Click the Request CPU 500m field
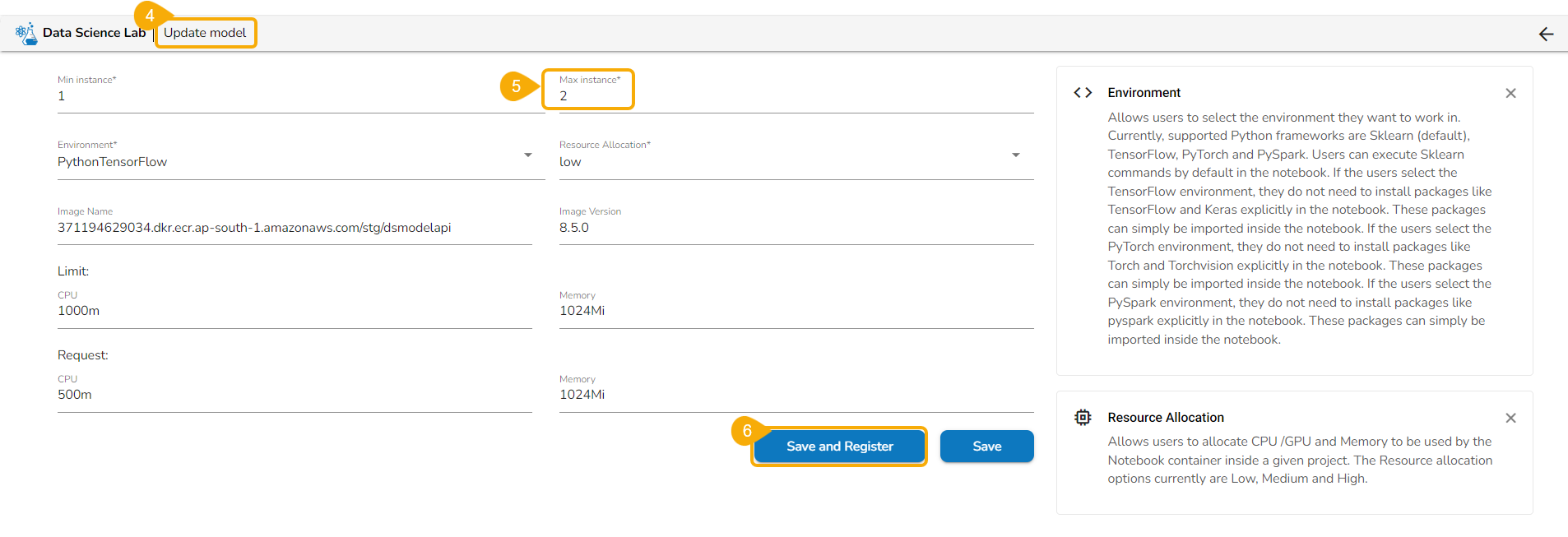Viewport: 1568px width, 537px height. click(294, 395)
